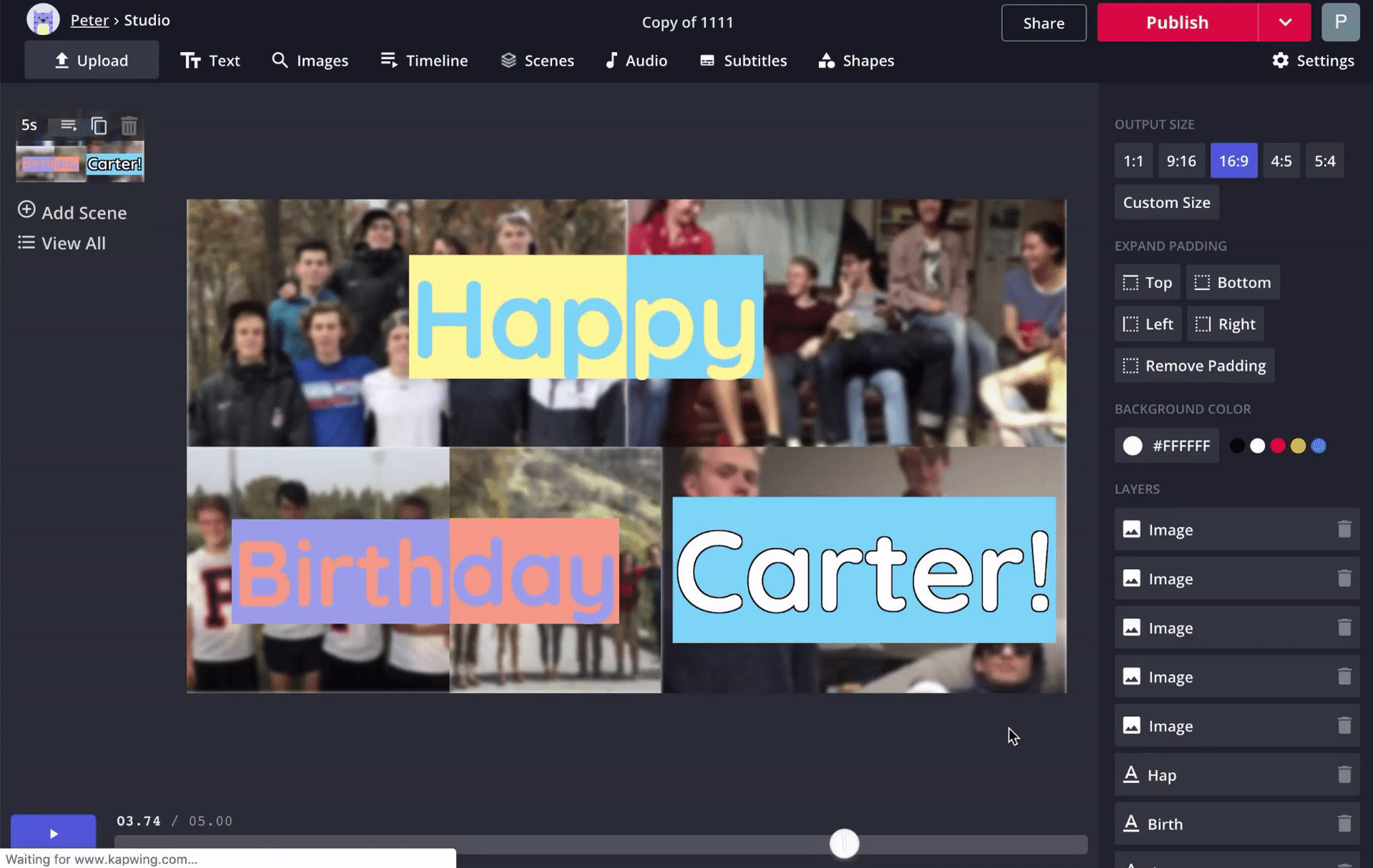
Task: Select the 1:1 output size
Action: click(1132, 161)
